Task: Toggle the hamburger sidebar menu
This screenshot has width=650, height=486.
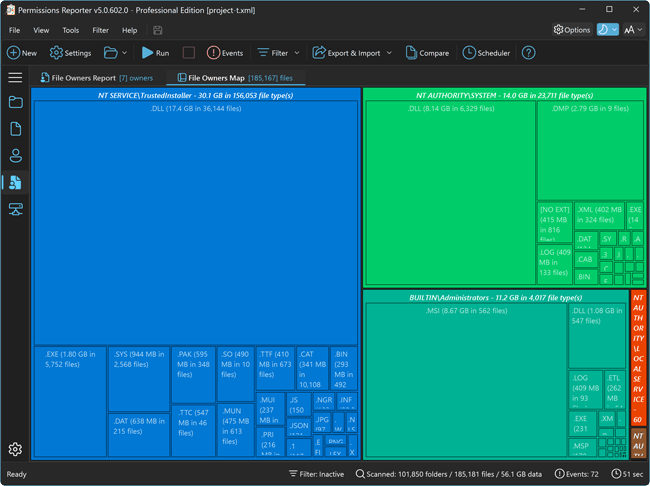Action: click(15, 77)
